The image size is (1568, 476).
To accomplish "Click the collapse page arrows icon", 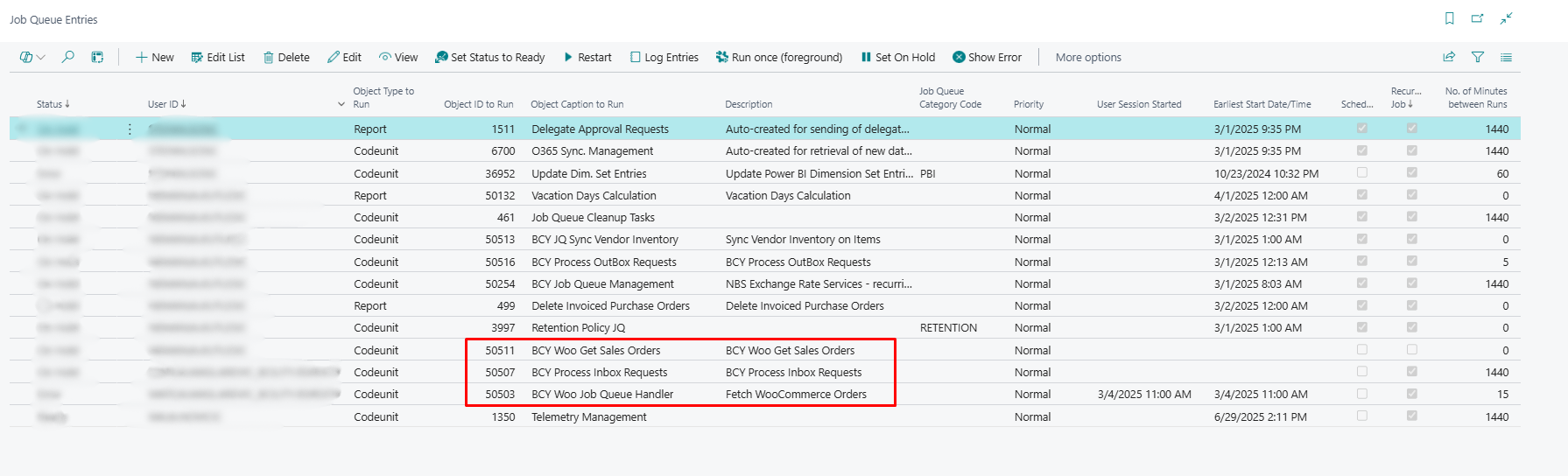I will pyautogui.click(x=1506, y=18).
